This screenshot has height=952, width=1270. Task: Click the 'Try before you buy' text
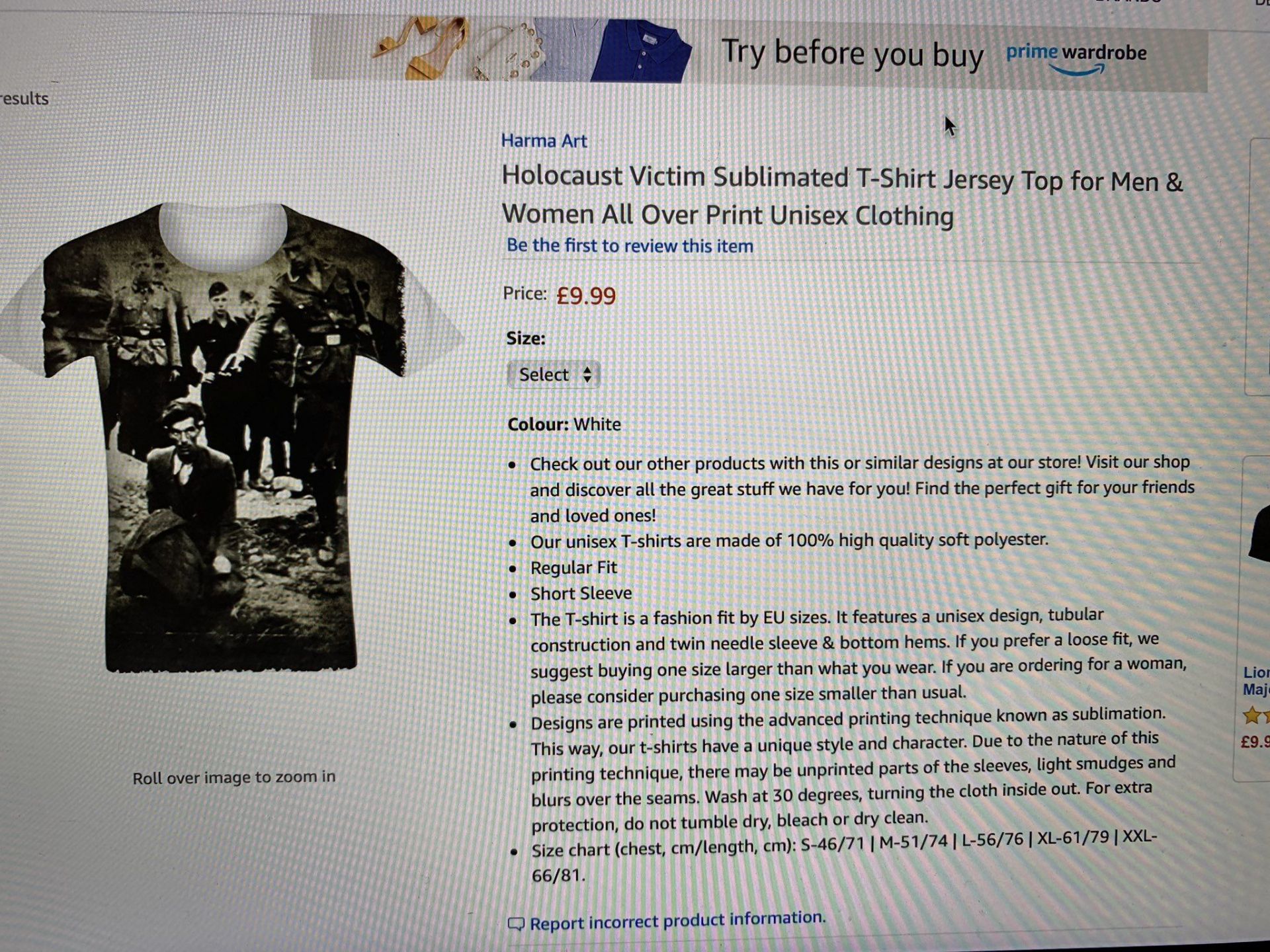pos(852,53)
